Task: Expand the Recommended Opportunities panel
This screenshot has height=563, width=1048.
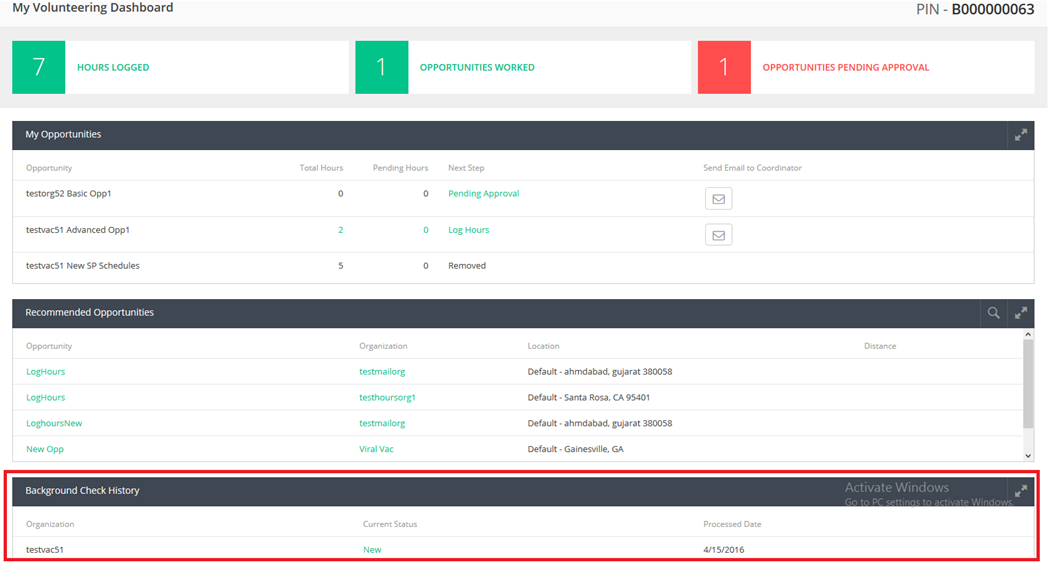Action: (x=1021, y=313)
